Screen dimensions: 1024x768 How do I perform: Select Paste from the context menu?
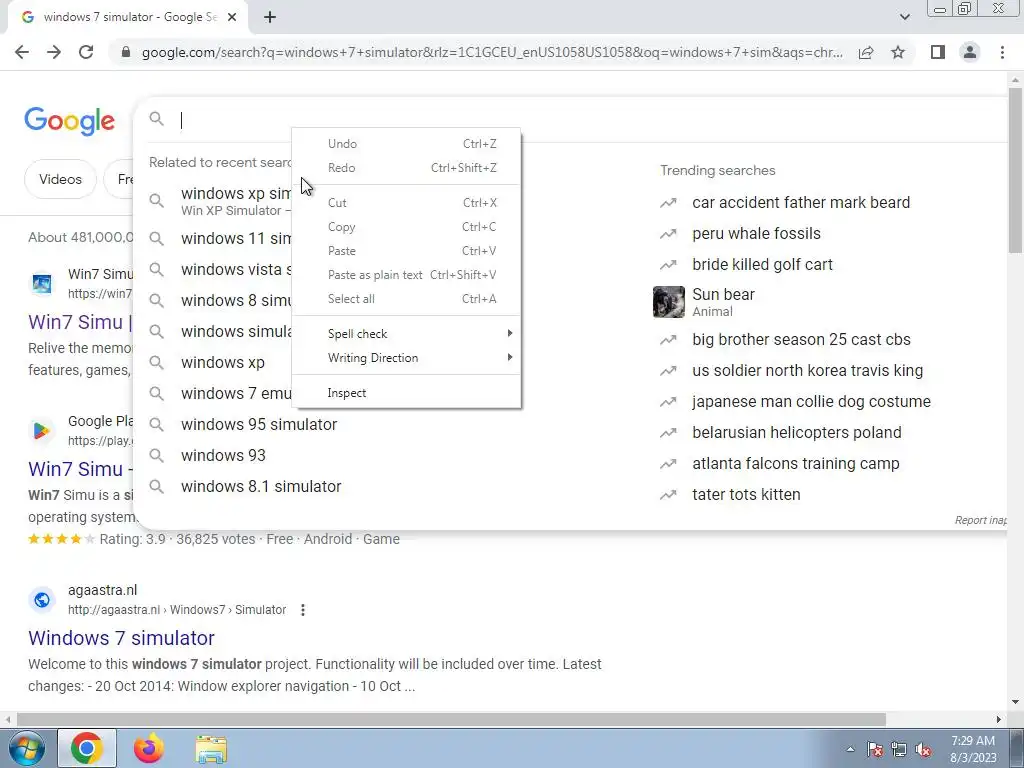coord(406,251)
